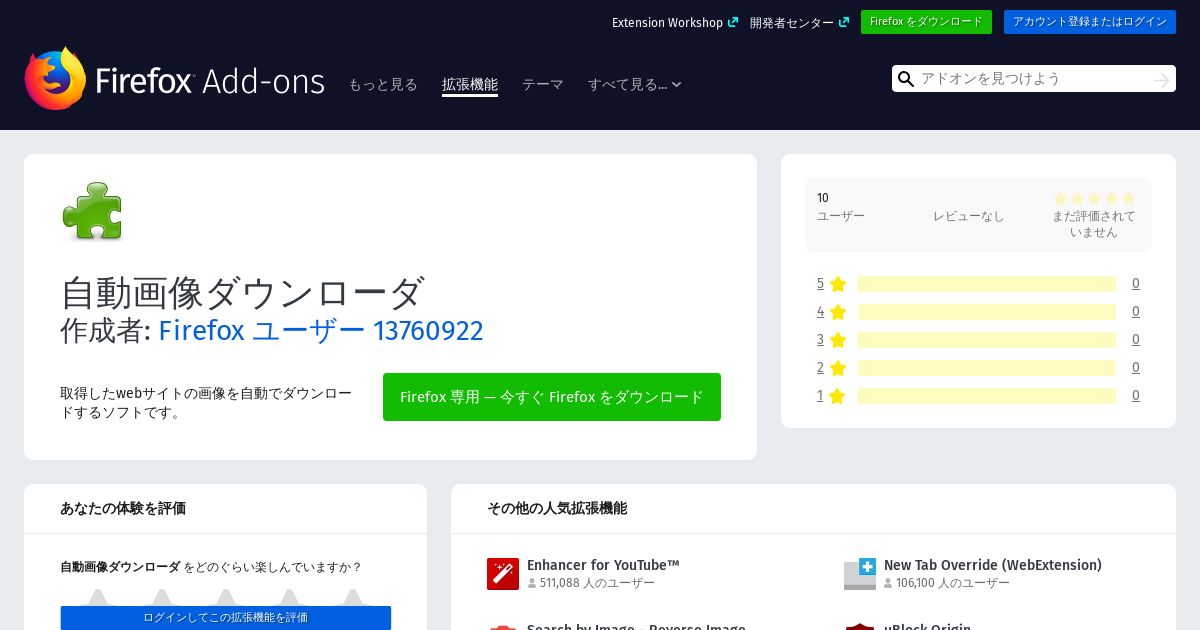This screenshot has width=1200, height=630.
Task: Click the 4 rating number link
Action: click(x=820, y=312)
